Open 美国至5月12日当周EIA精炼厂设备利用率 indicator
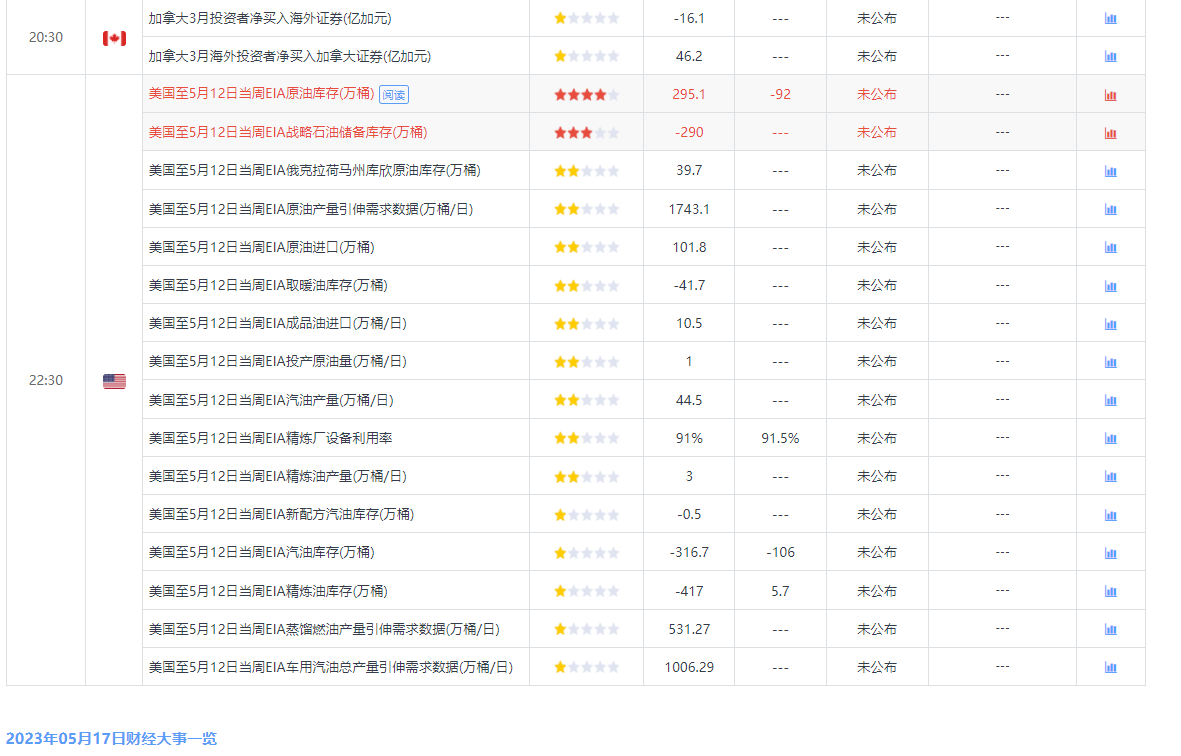 click(270, 438)
